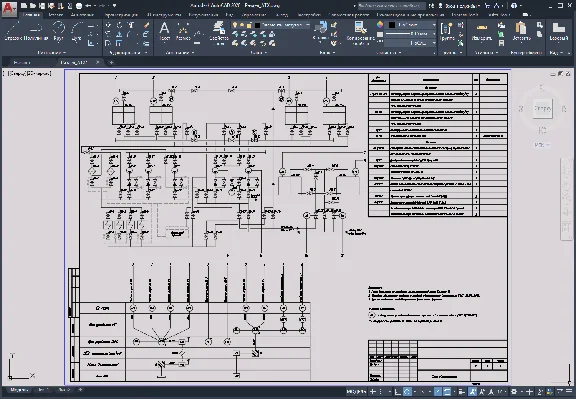Click the Object color wheel swatch

point(379,25)
